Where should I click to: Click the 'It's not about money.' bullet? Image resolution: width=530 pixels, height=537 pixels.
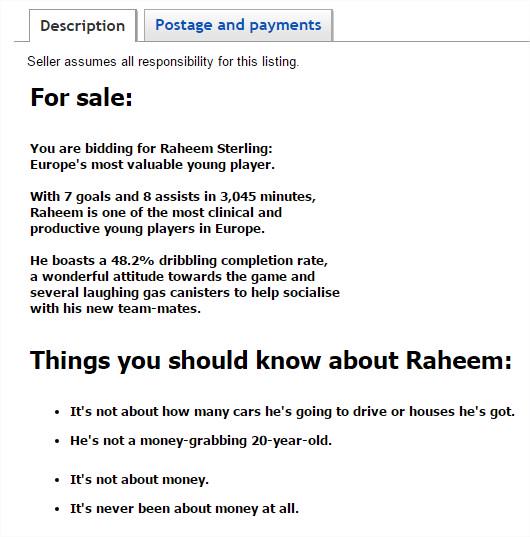click(x=139, y=480)
